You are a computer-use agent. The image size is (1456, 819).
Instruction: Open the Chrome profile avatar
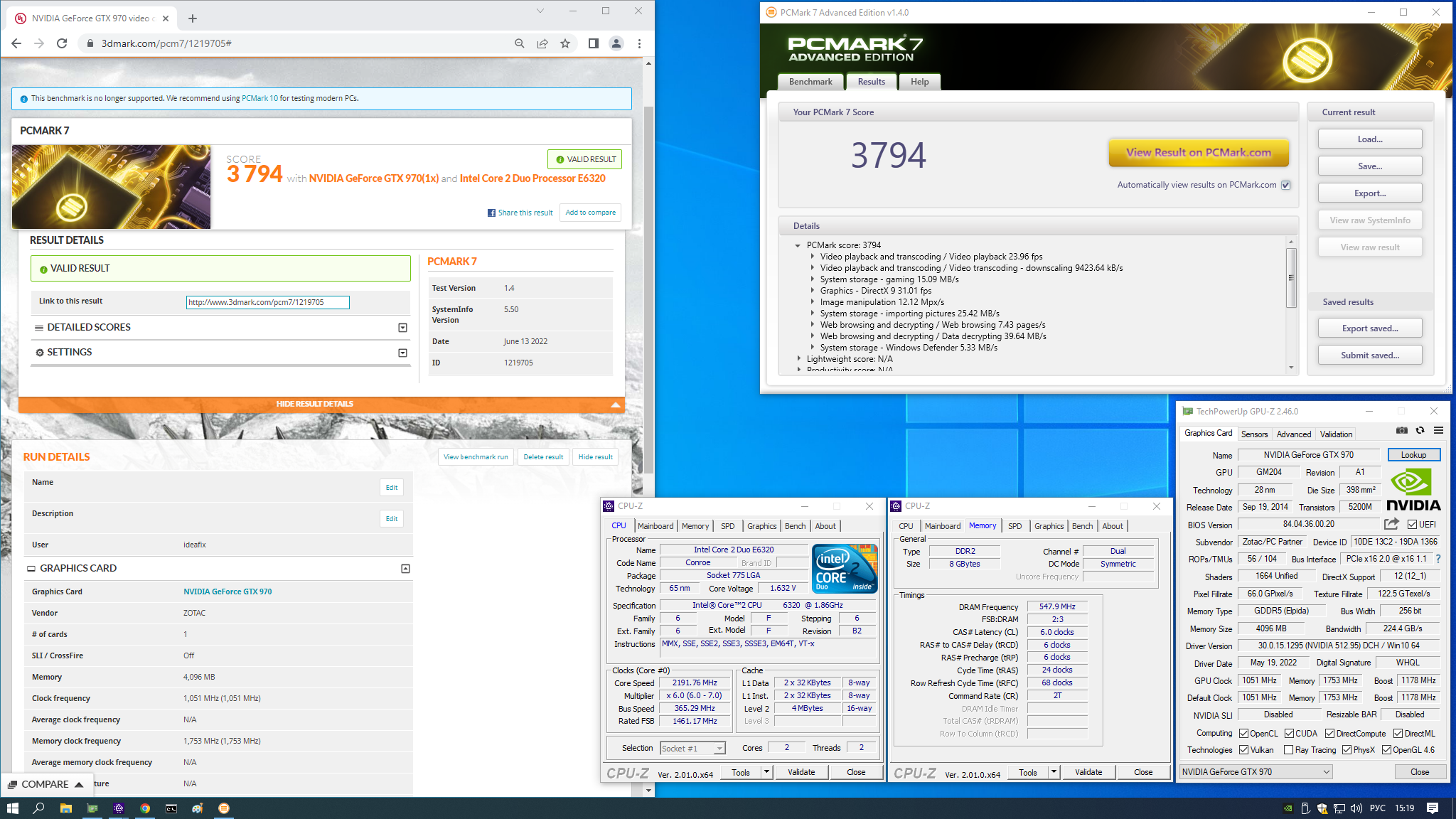[616, 43]
